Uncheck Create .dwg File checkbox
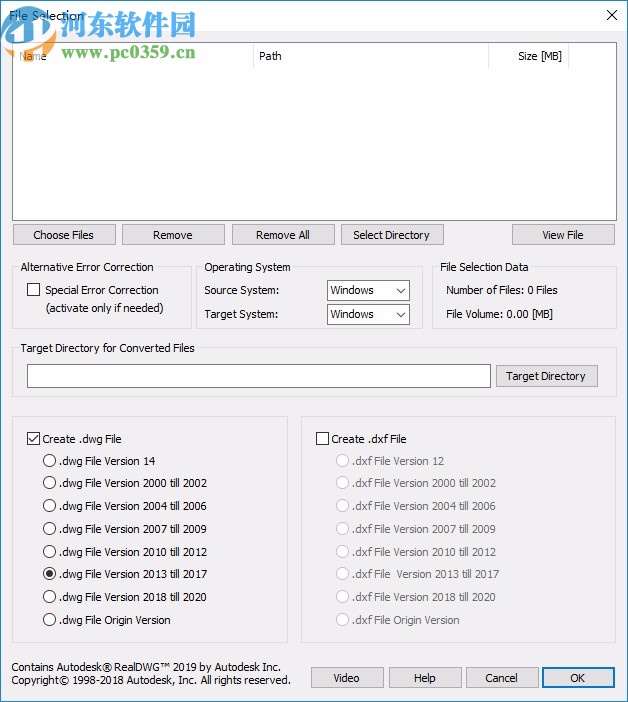 [x=34, y=438]
